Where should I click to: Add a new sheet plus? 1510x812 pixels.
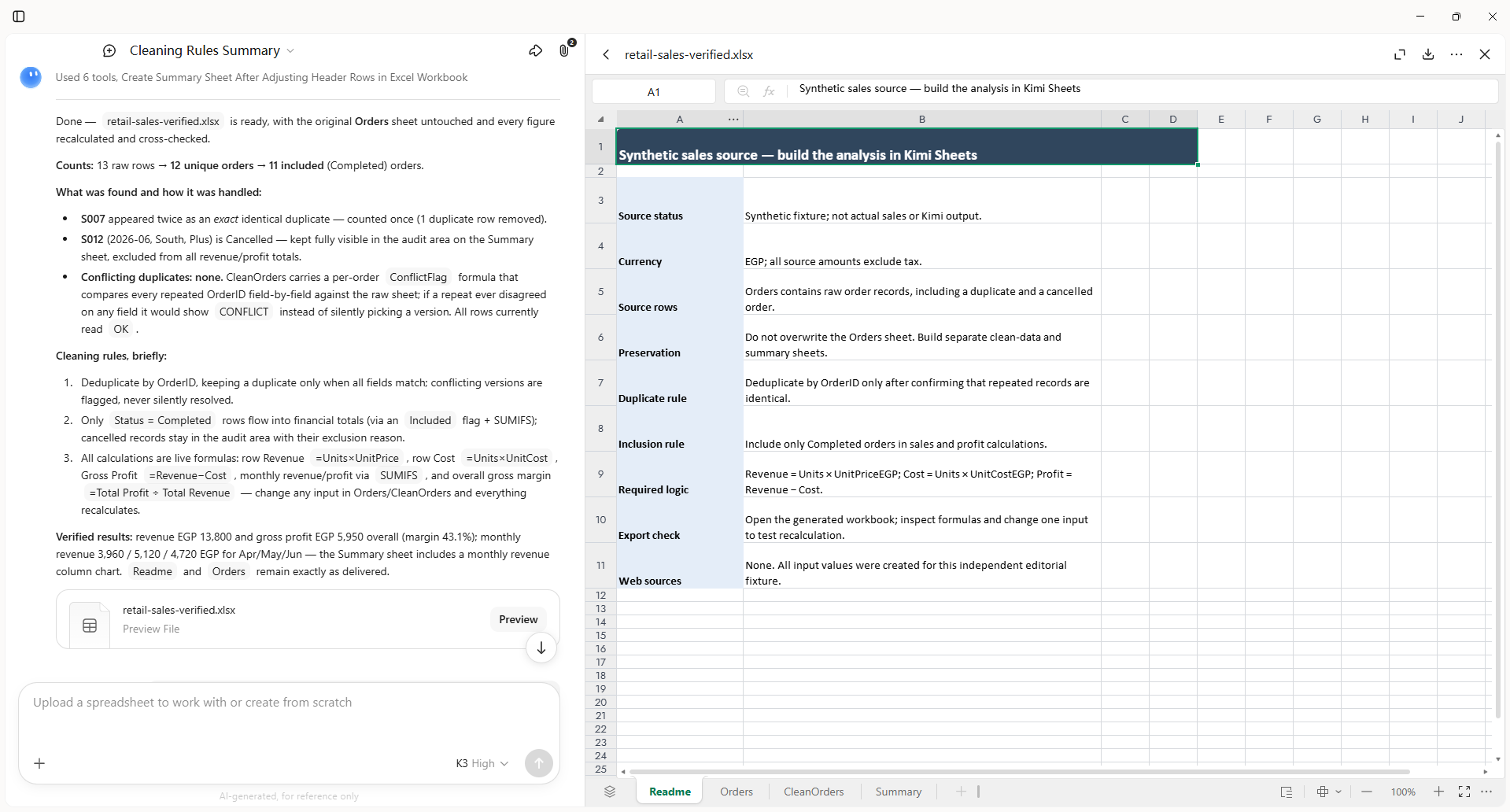961,792
